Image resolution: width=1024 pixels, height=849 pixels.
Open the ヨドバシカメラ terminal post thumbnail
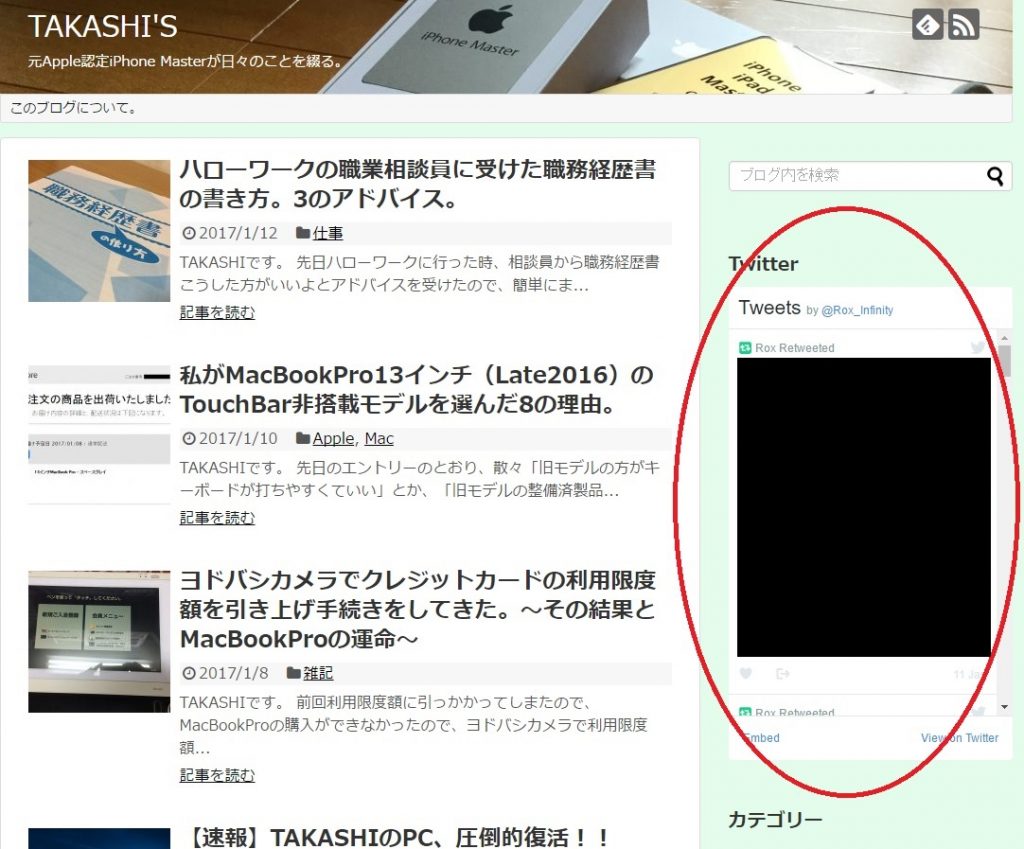click(99, 641)
